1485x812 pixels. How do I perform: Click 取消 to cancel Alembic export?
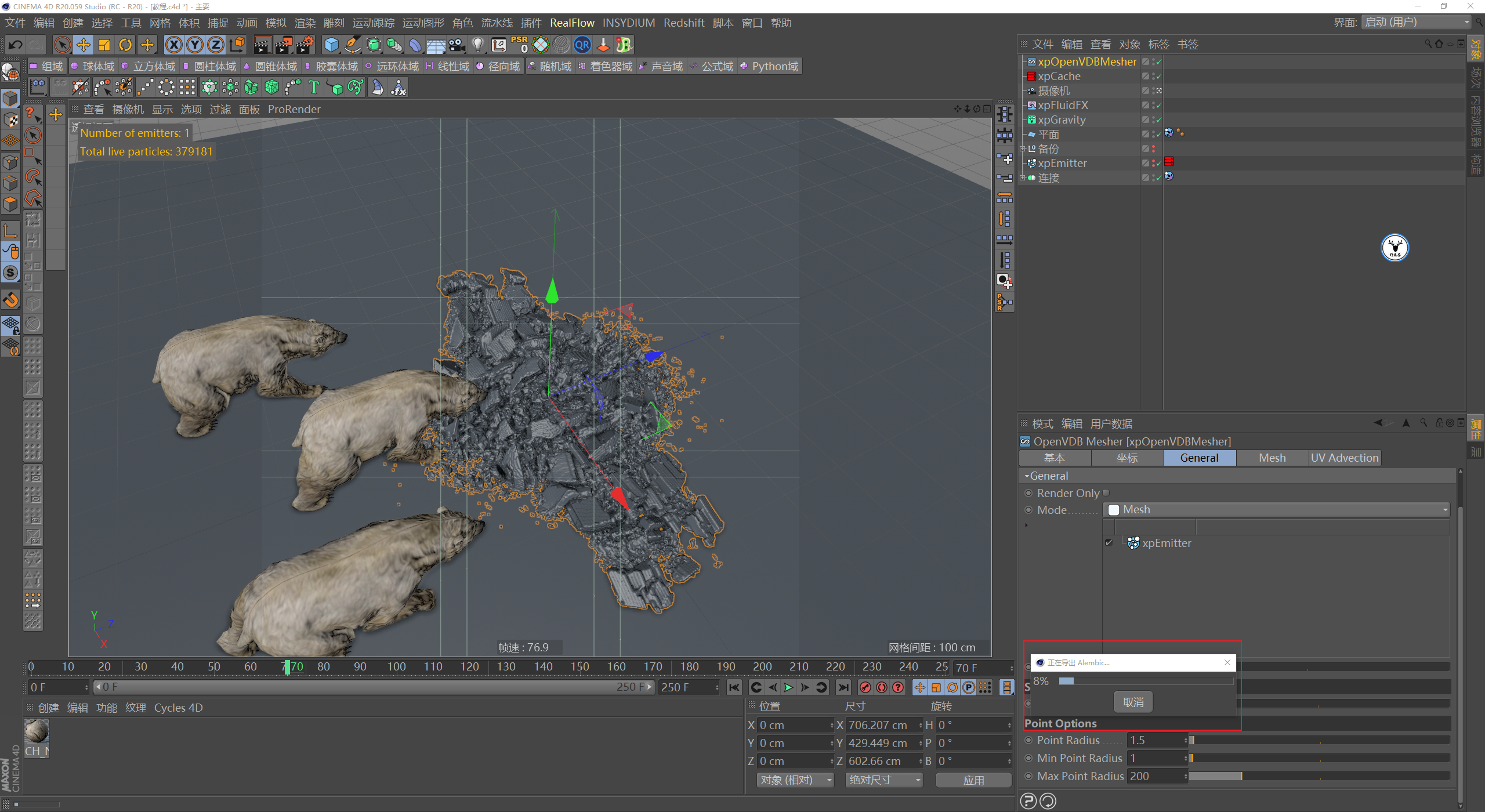1133,702
